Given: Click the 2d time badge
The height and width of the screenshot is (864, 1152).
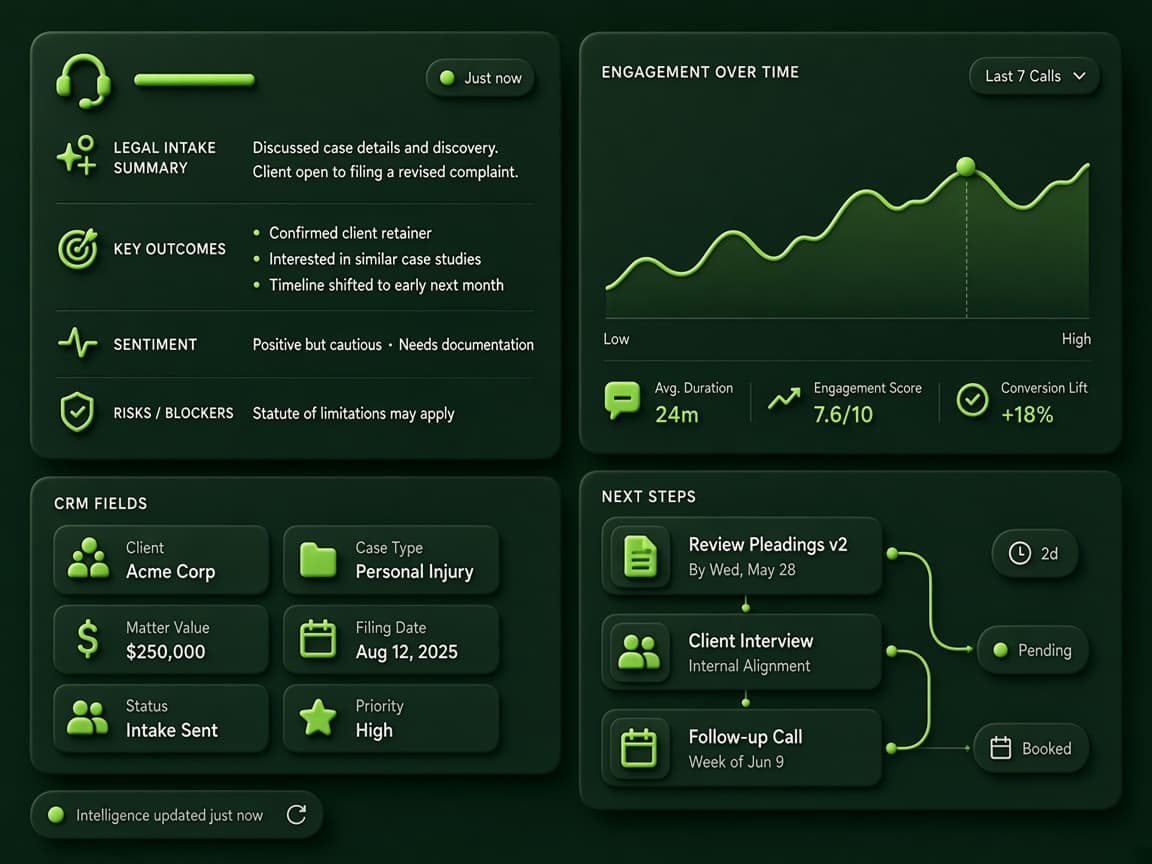Looking at the screenshot, I should 1034,553.
